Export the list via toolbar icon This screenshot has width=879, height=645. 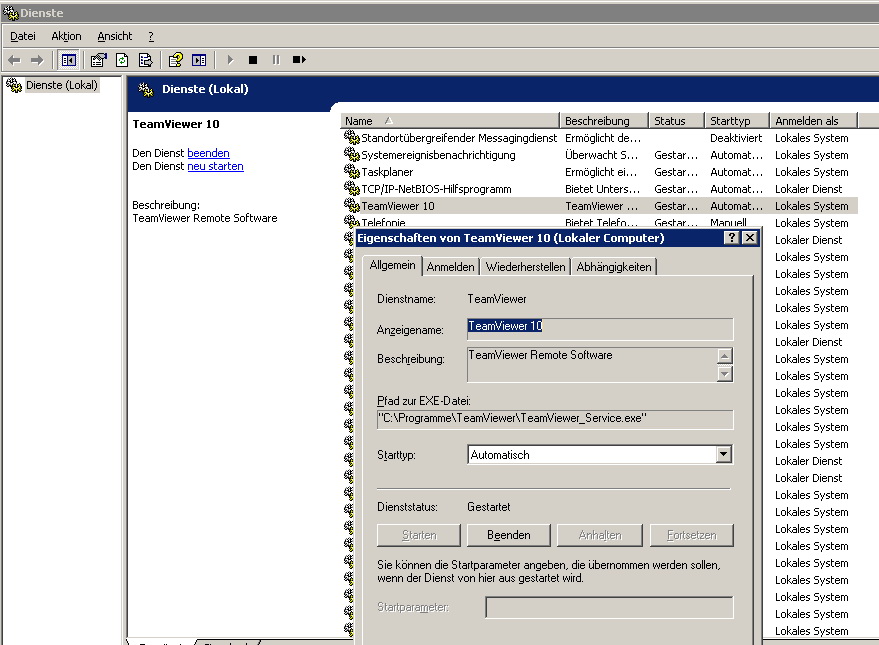pos(146,60)
